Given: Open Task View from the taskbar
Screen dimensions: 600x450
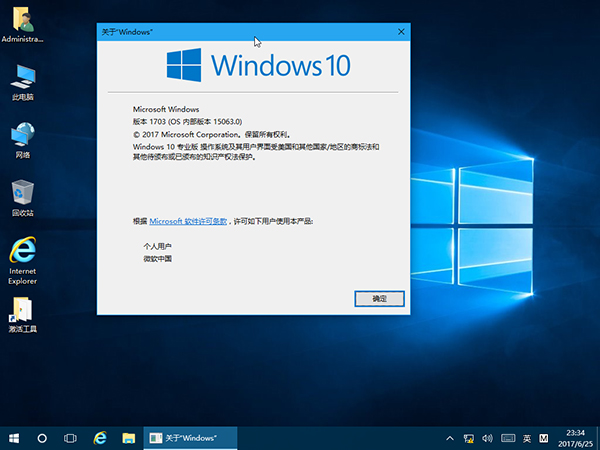Looking at the screenshot, I should point(71,438).
